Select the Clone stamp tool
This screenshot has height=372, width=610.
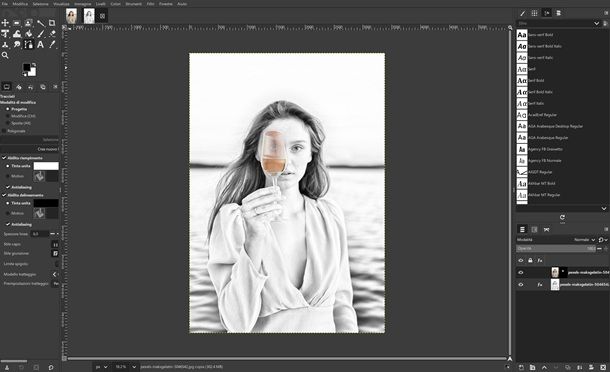[x=5, y=45]
